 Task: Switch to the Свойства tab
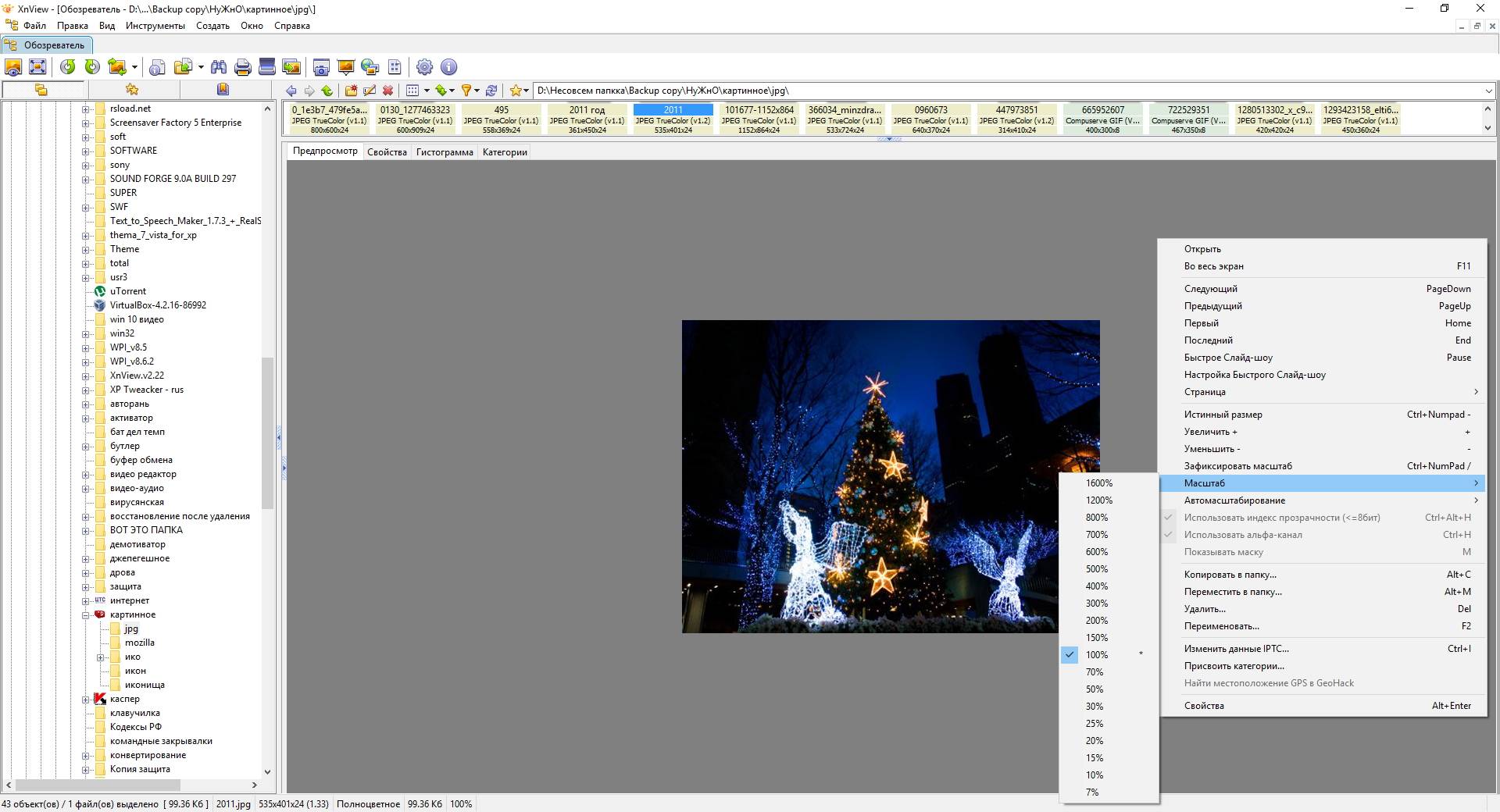point(387,152)
